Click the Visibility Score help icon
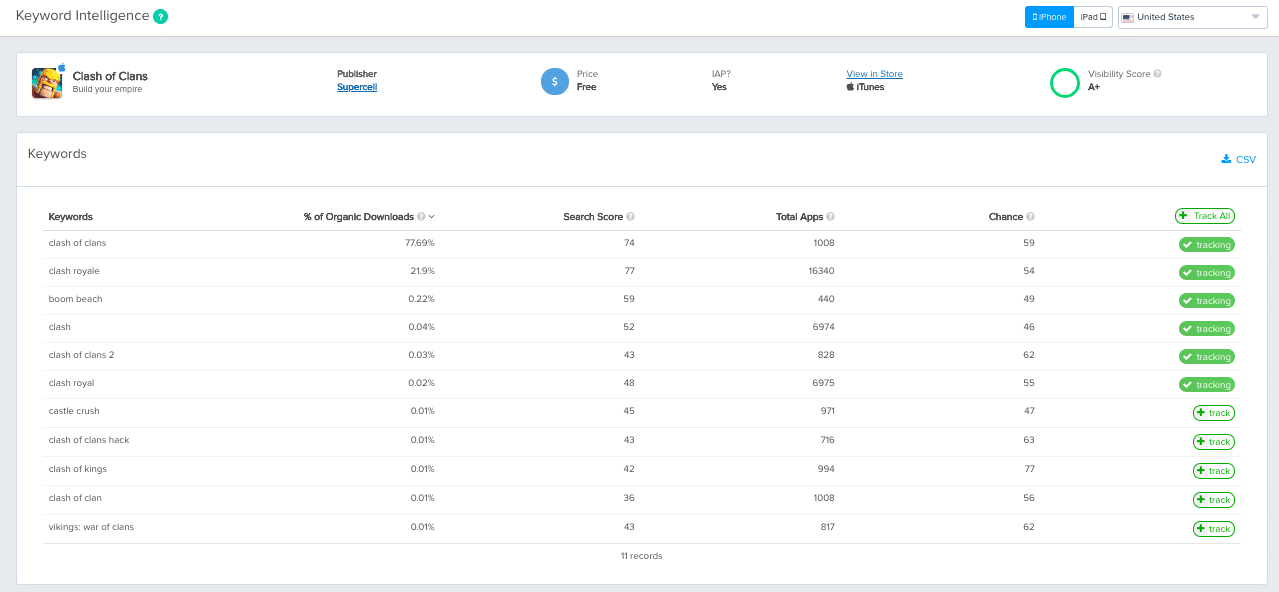The width and height of the screenshot is (1279, 592). [1158, 74]
